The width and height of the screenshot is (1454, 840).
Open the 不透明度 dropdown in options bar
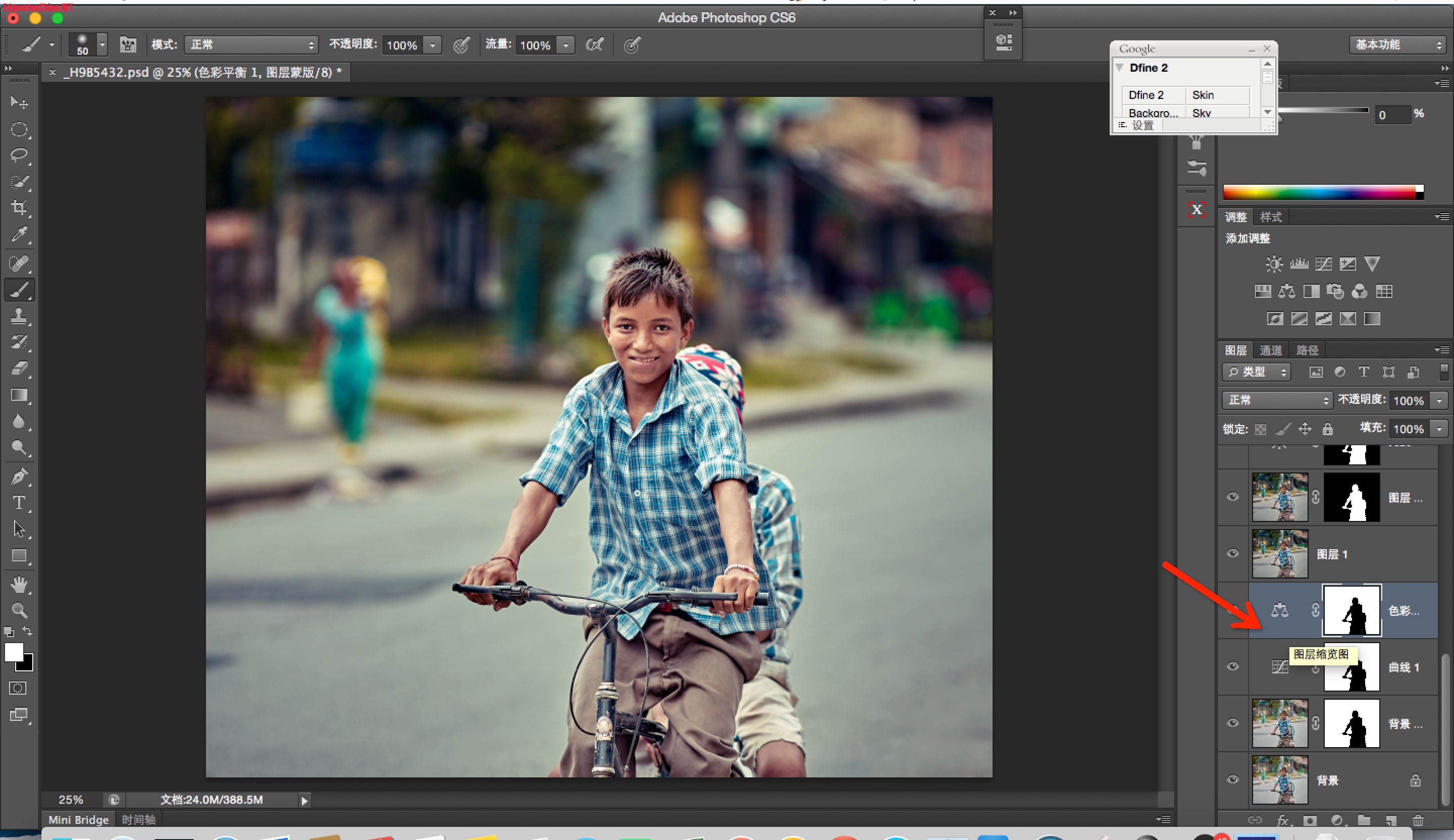pyautogui.click(x=433, y=45)
